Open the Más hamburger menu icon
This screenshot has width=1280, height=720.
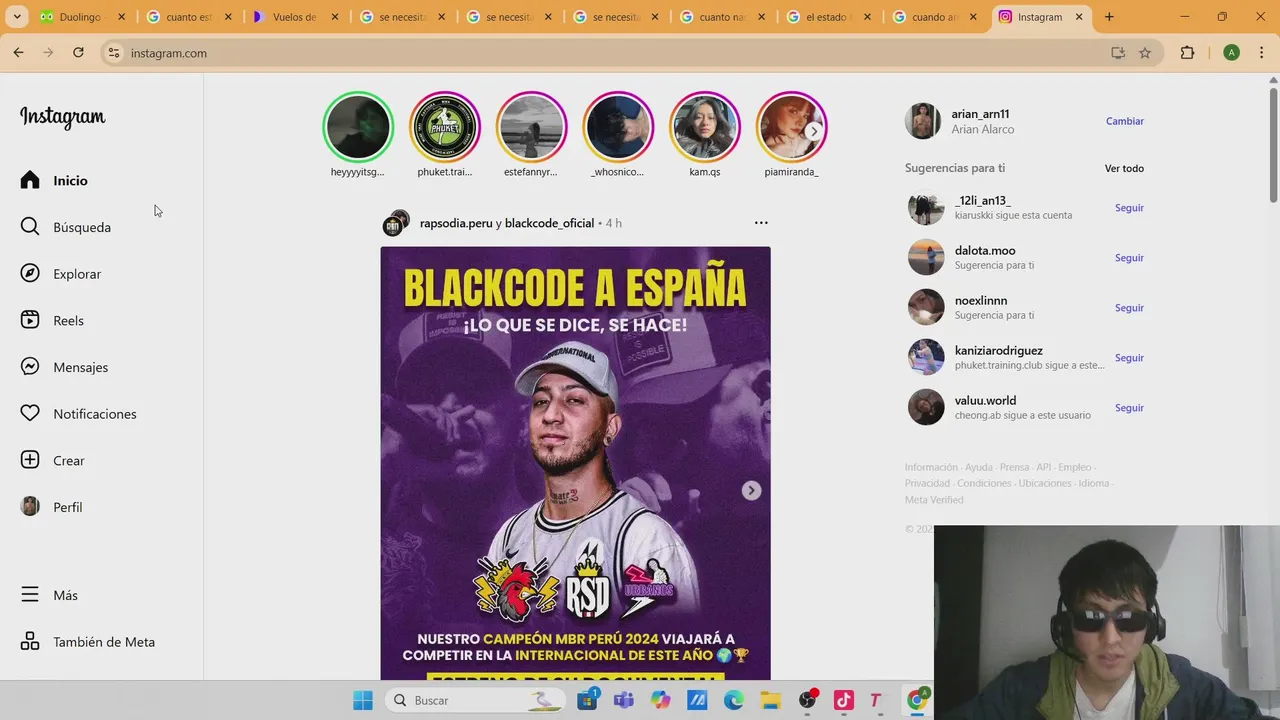point(30,595)
